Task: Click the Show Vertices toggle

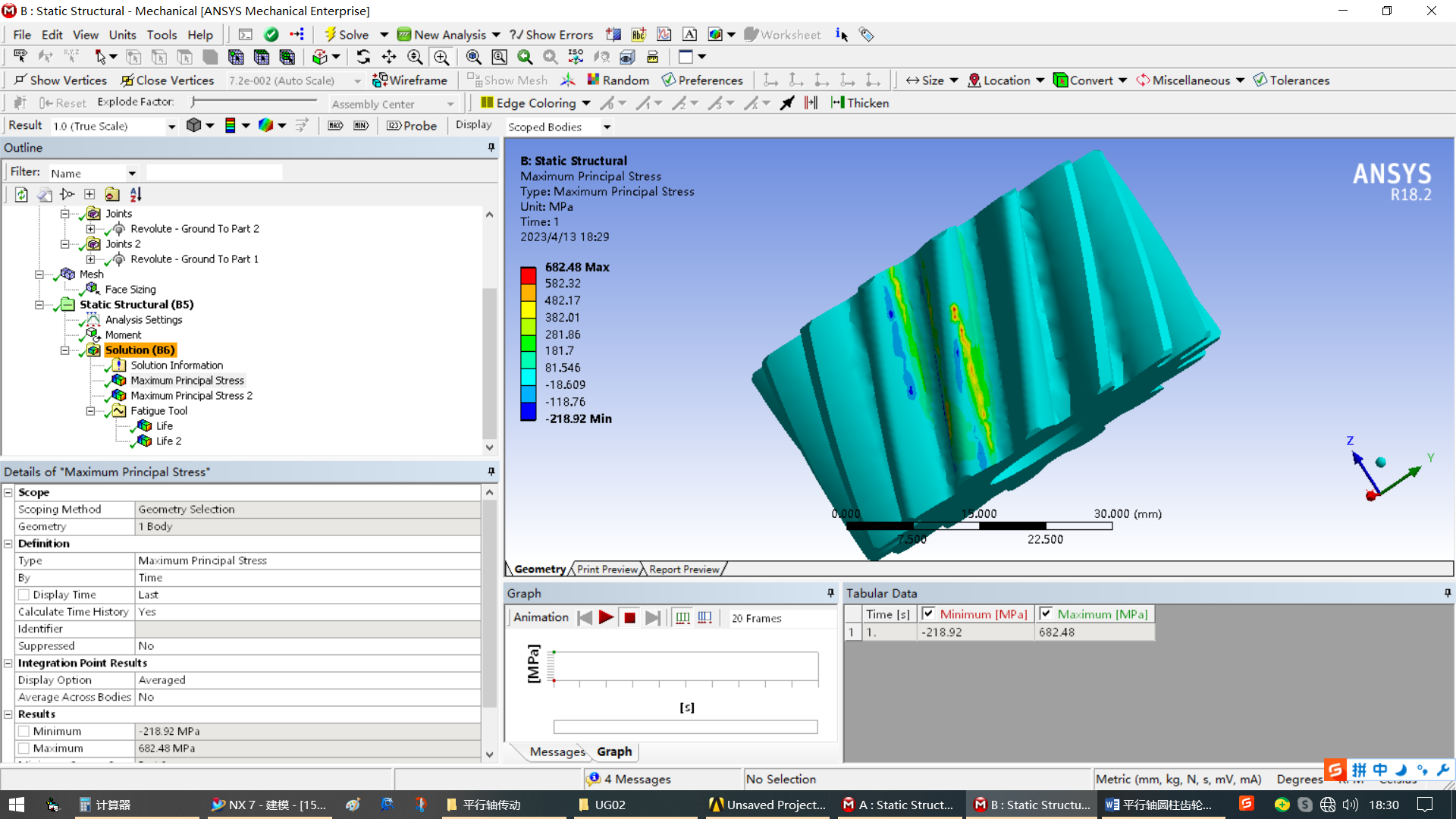Action: click(61, 80)
